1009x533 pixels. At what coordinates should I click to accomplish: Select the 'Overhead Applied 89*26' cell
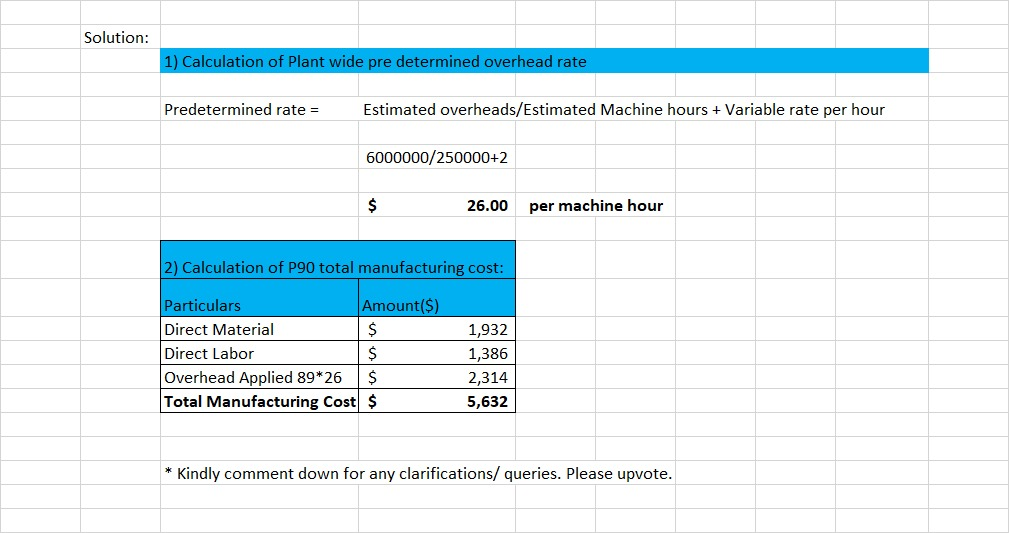point(259,377)
